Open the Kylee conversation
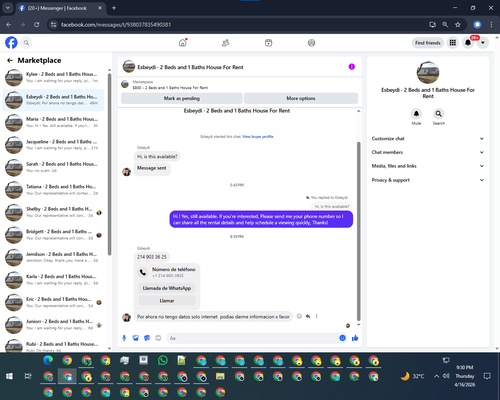The image size is (500, 400). (53, 77)
